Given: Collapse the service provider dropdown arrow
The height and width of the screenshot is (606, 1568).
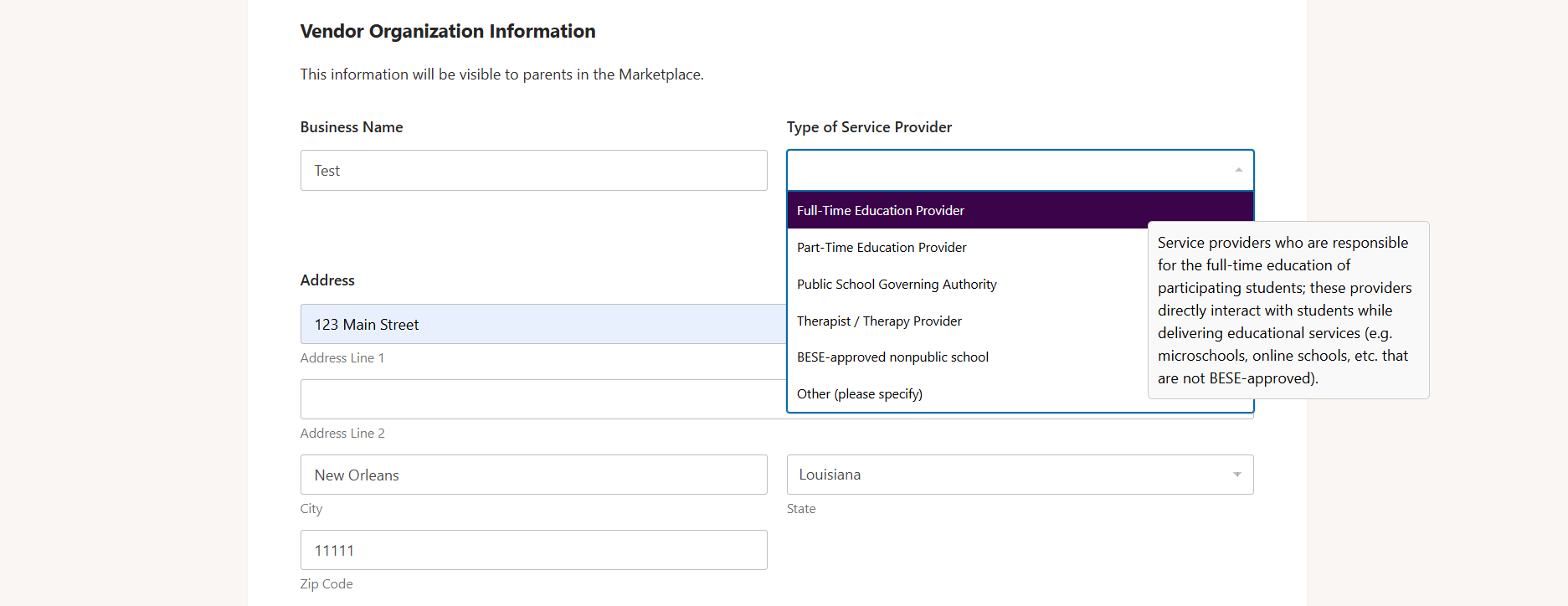Looking at the screenshot, I should tap(1238, 170).
